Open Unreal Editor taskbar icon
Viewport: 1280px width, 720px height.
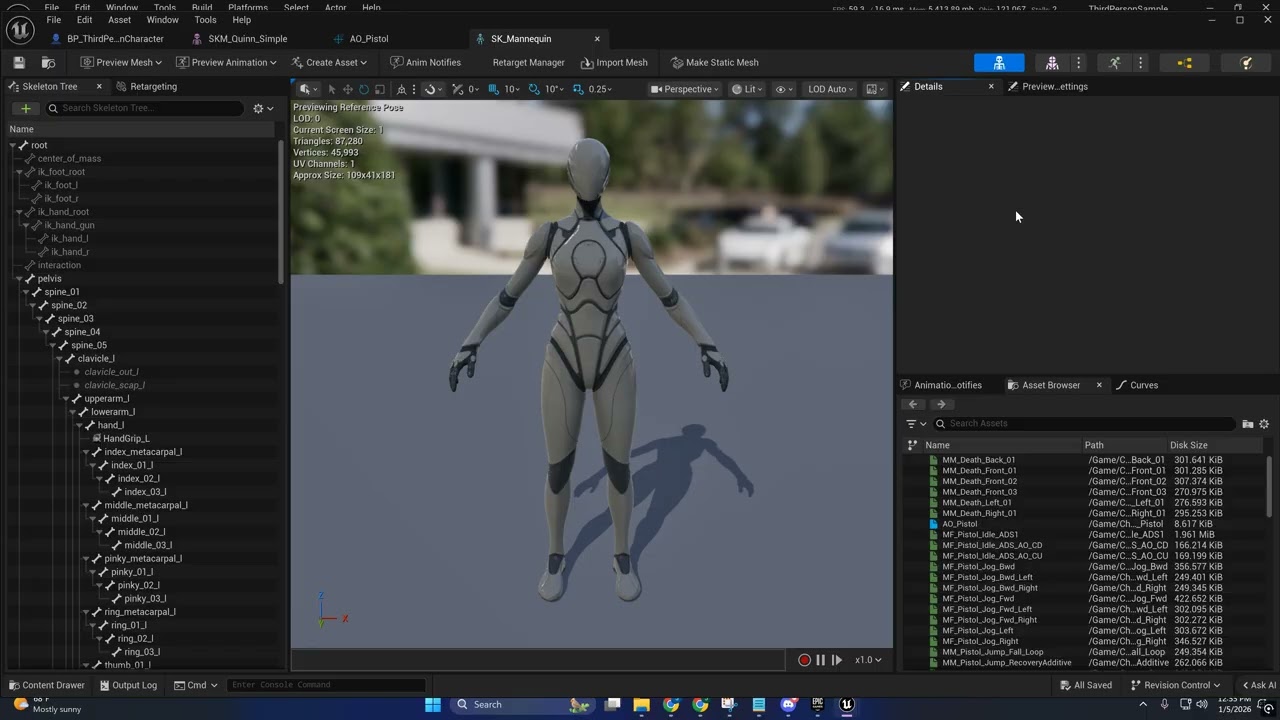(x=846, y=704)
